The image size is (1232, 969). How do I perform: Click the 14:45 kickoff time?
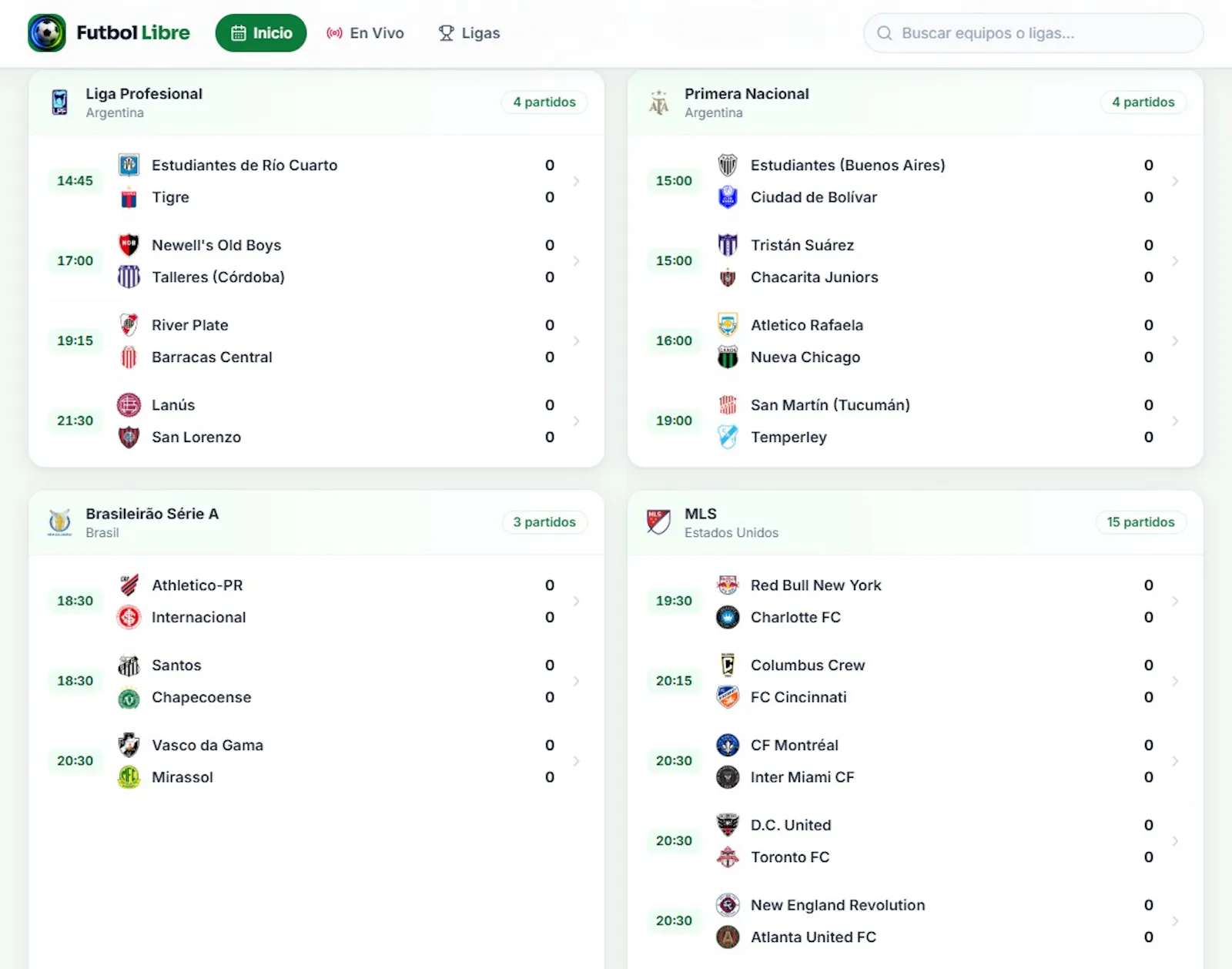click(x=75, y=181)
